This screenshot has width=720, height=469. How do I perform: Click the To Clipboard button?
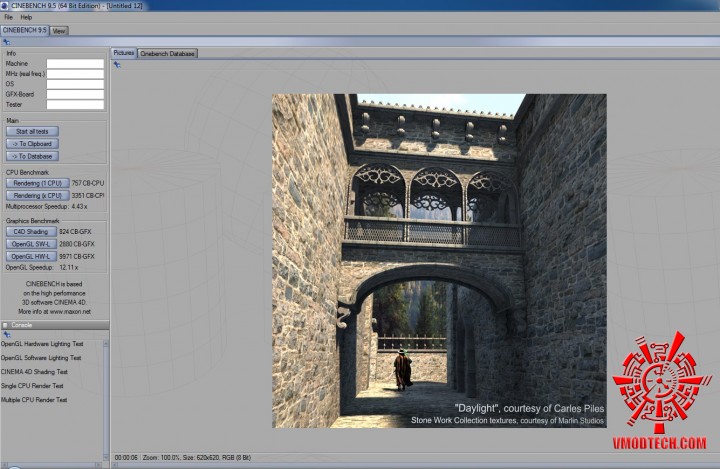32,144
